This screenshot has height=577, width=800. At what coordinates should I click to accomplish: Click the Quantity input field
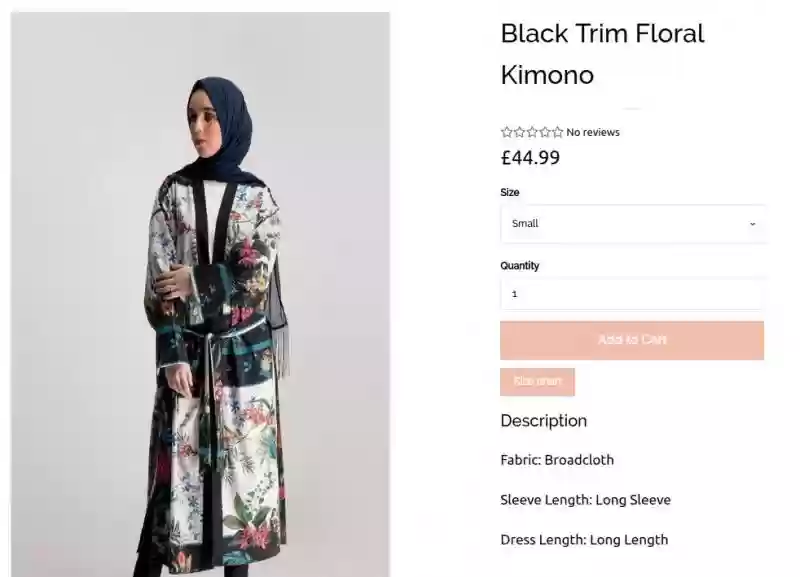pos(631,294)
